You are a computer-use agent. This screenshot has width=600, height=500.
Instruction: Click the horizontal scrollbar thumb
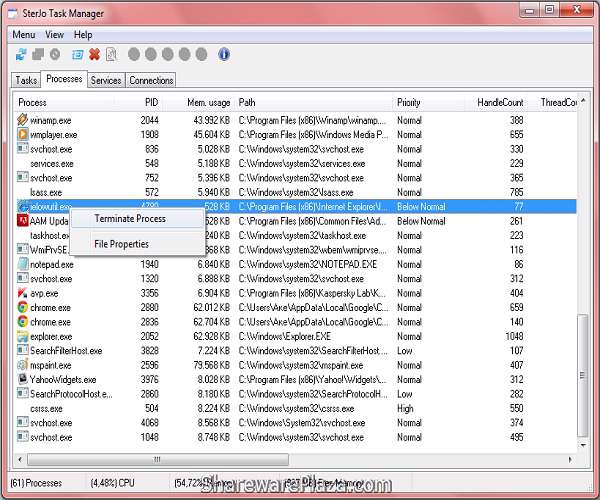[x=158, y=459]
